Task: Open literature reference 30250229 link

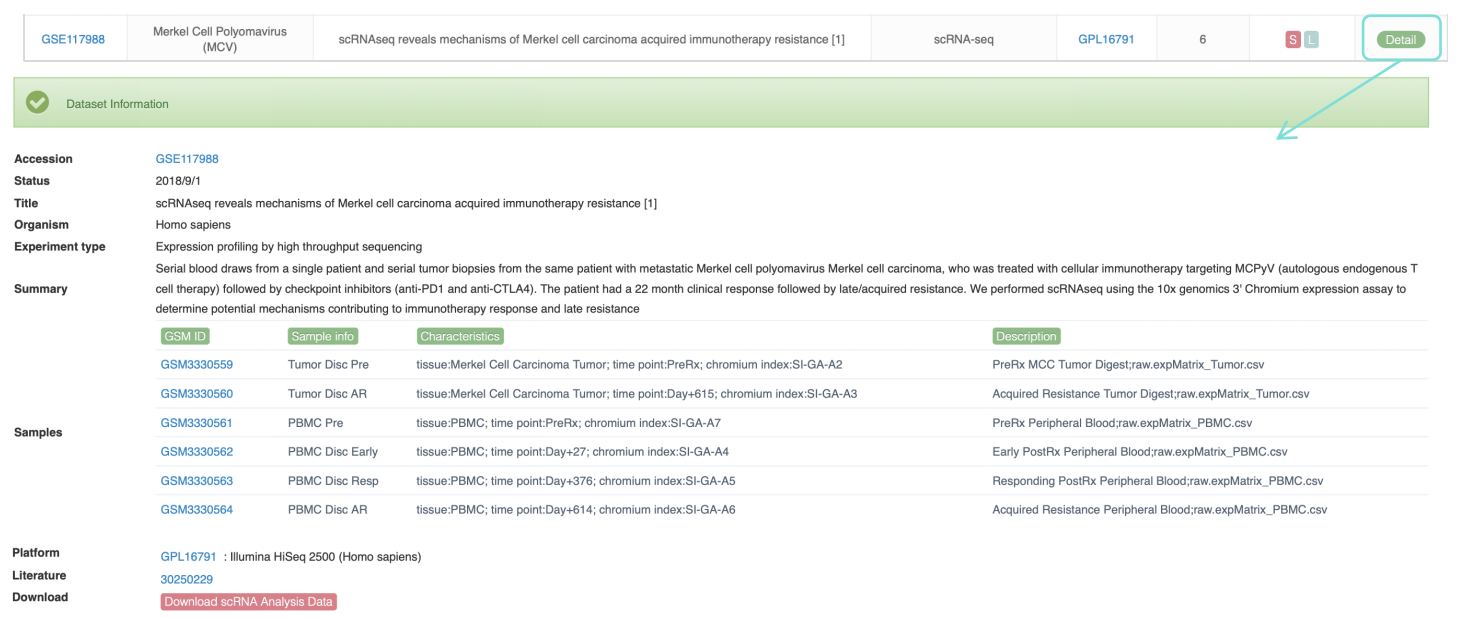Action: point(186,580)
